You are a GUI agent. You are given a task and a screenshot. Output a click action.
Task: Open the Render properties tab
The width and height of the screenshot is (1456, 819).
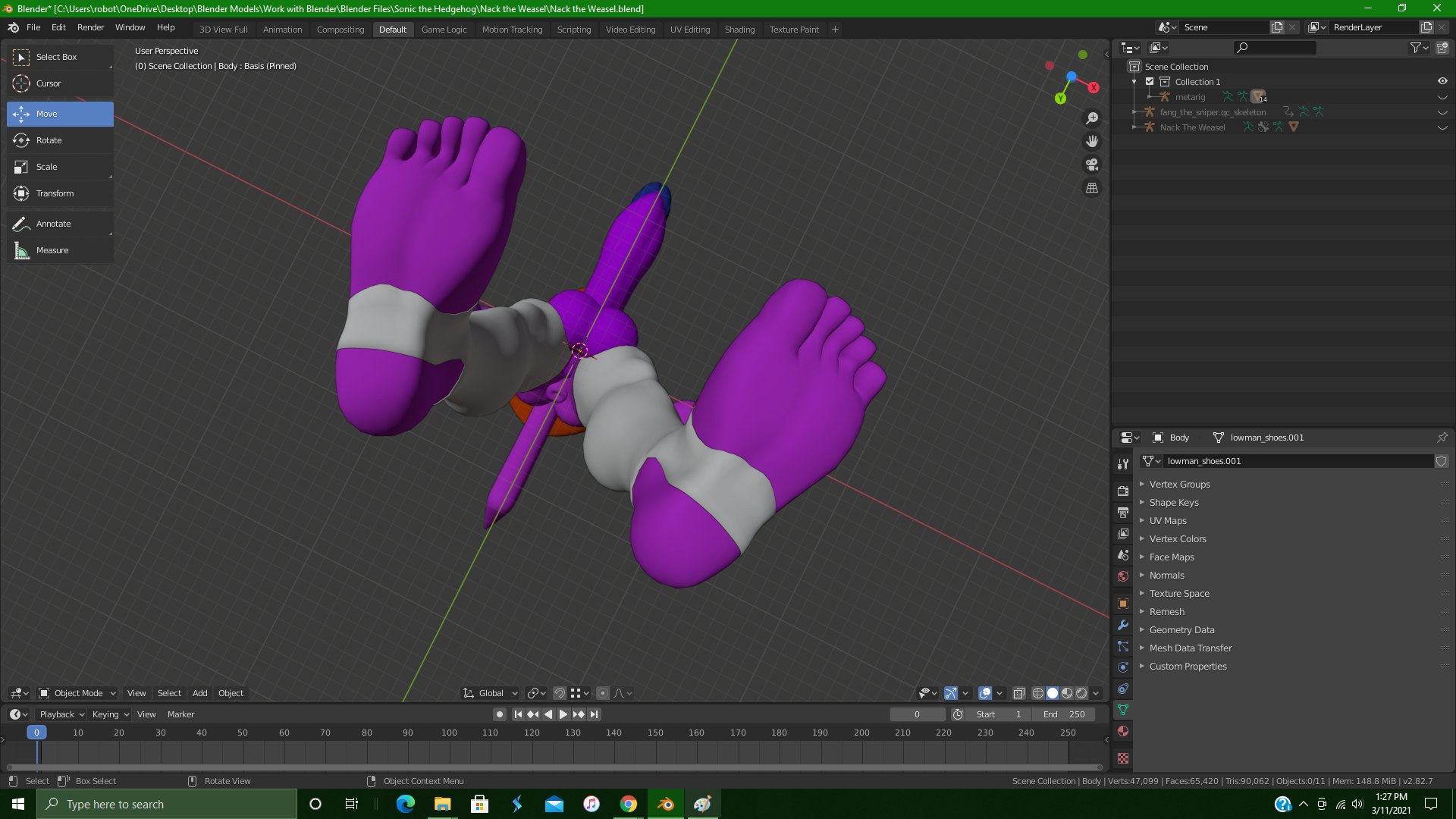1123,491
